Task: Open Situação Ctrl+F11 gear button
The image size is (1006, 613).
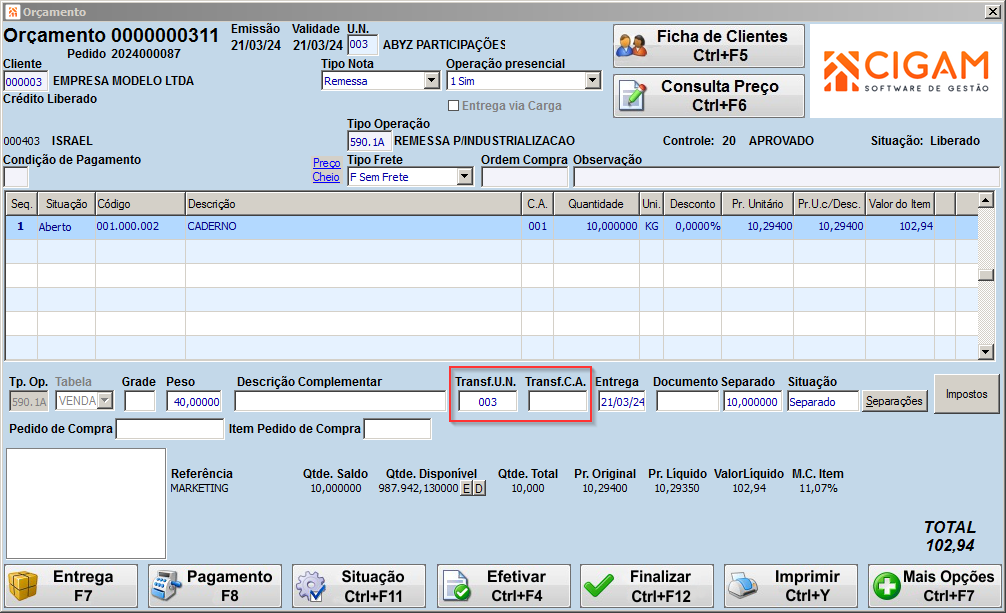Action: click(x=359, y=585)
